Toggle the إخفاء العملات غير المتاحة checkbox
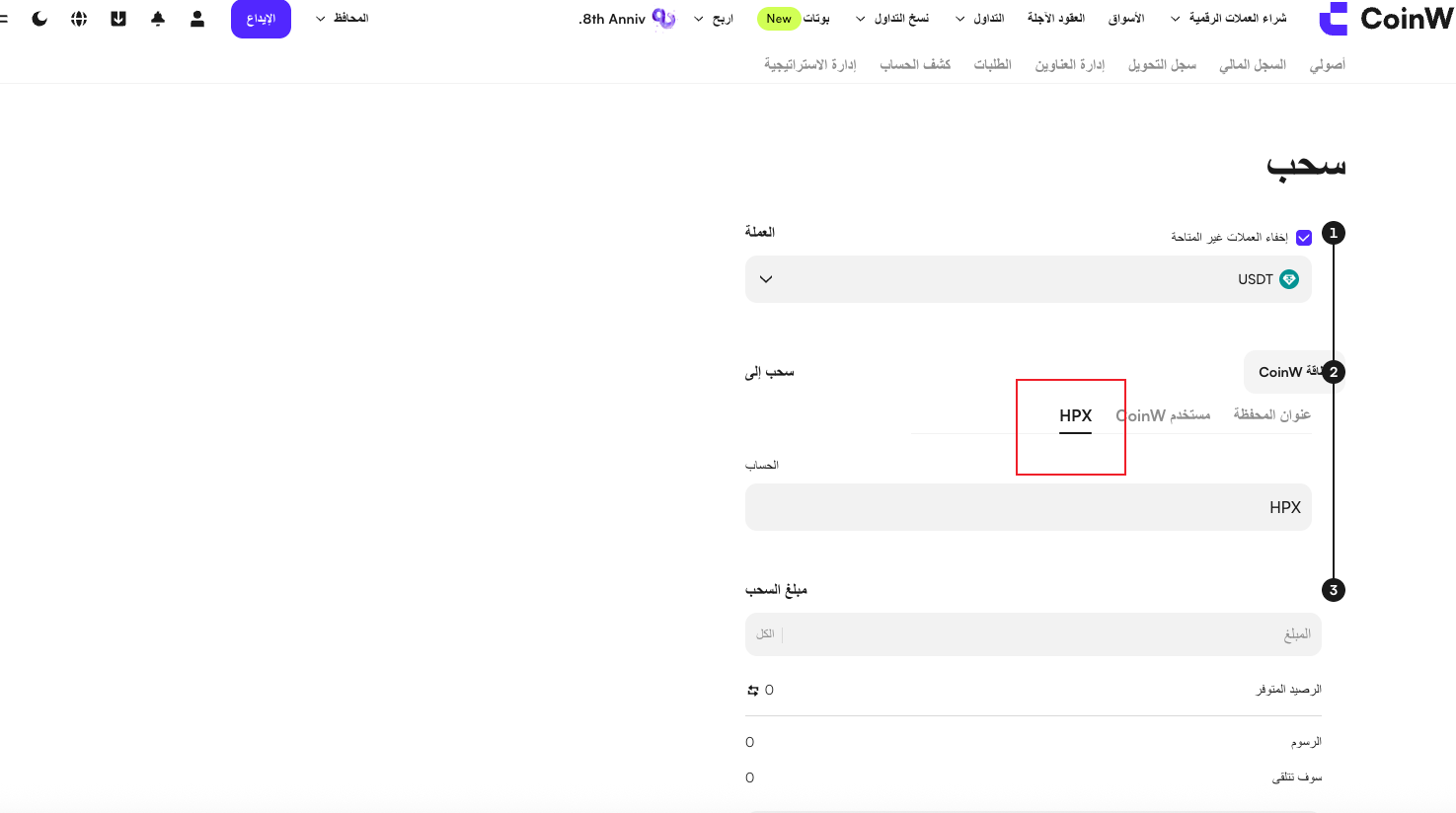 pyautogui.click(x=1304, y=238)
